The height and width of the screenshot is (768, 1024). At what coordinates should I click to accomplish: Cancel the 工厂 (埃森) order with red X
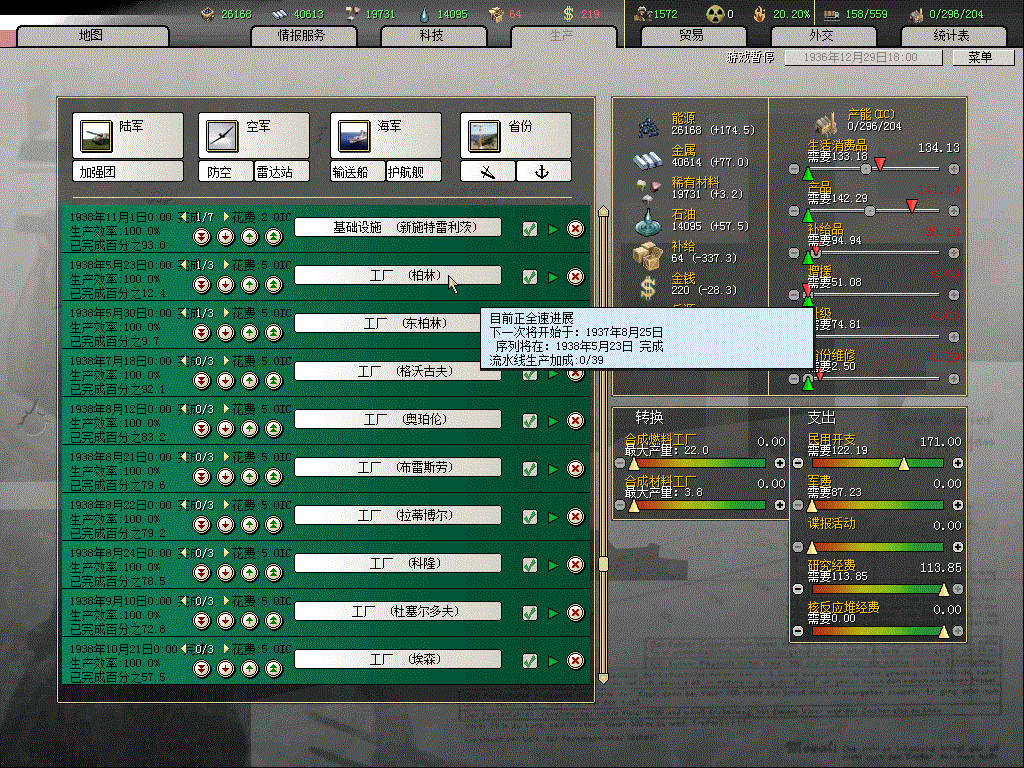point(575,661)
